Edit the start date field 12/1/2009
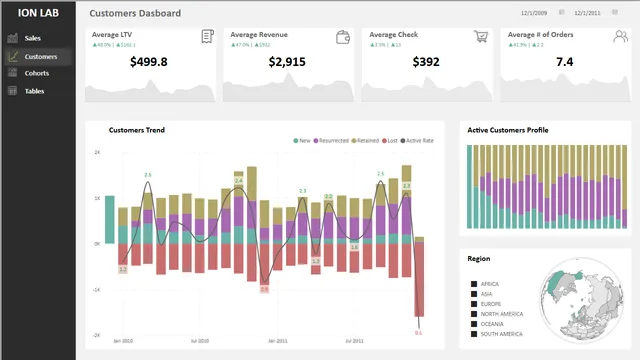 tap(534, 13)
